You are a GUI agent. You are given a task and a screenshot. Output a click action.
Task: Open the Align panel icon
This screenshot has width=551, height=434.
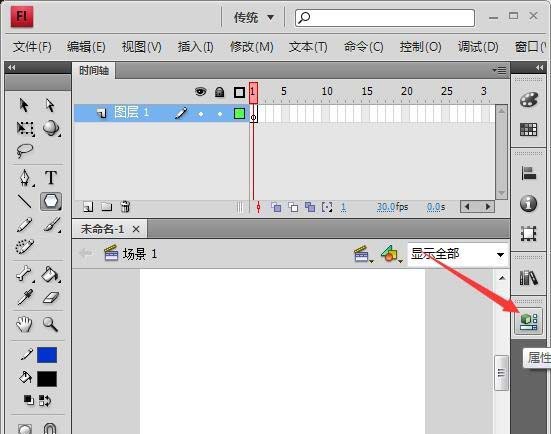pos(529,173)
